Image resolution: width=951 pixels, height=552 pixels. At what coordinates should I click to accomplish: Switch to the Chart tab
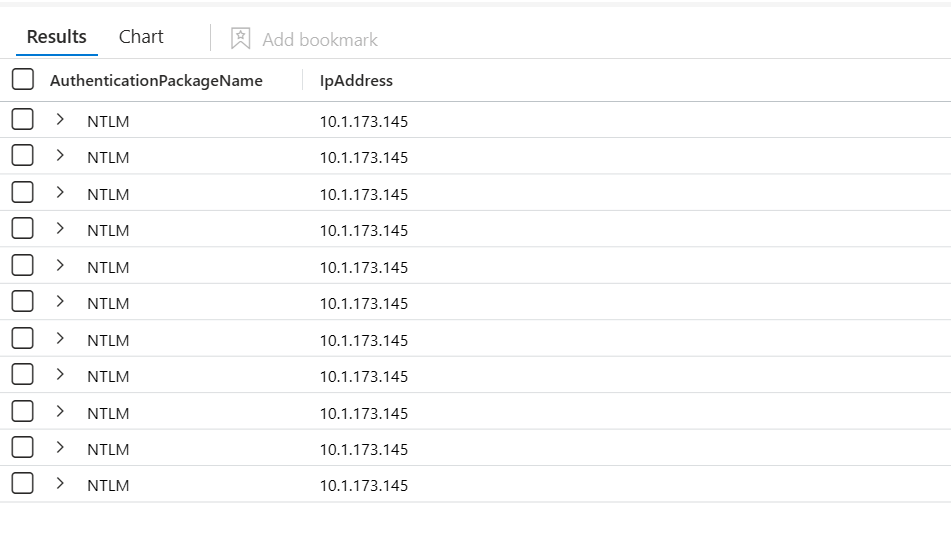coord(141,37)
